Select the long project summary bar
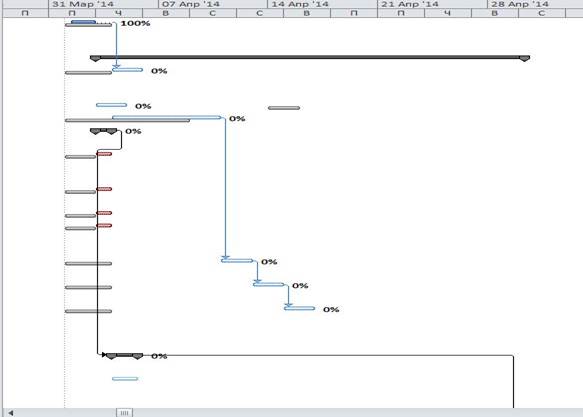583x417 pixels. [310, 58]
